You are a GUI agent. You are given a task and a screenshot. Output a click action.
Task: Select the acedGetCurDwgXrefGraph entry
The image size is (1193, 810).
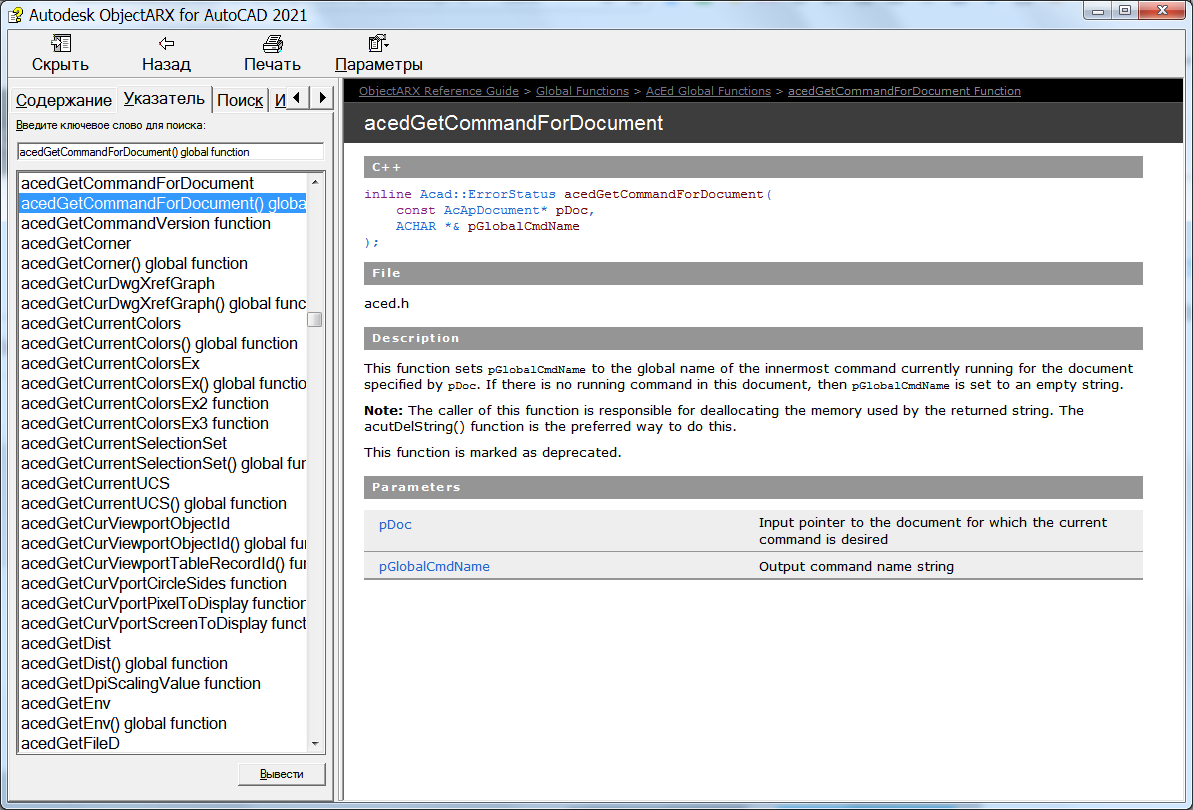coord(163,284)
